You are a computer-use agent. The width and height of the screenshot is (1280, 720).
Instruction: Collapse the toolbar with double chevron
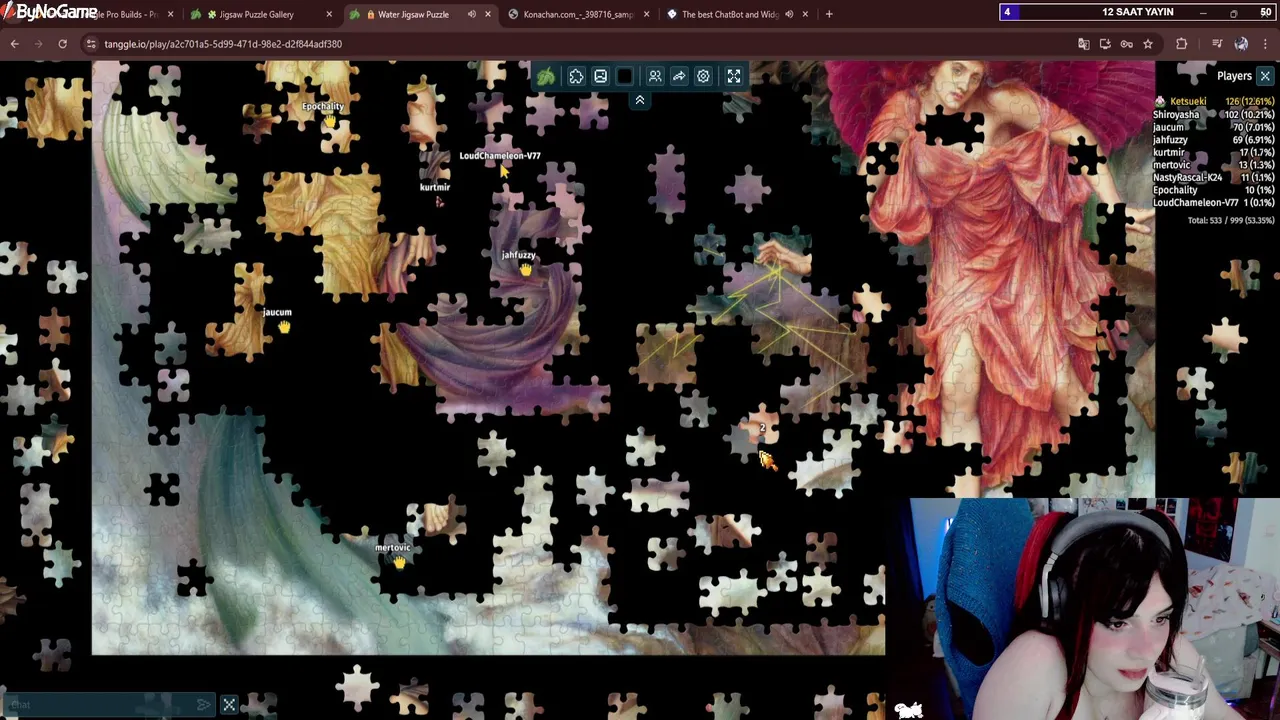pos(640,100)
